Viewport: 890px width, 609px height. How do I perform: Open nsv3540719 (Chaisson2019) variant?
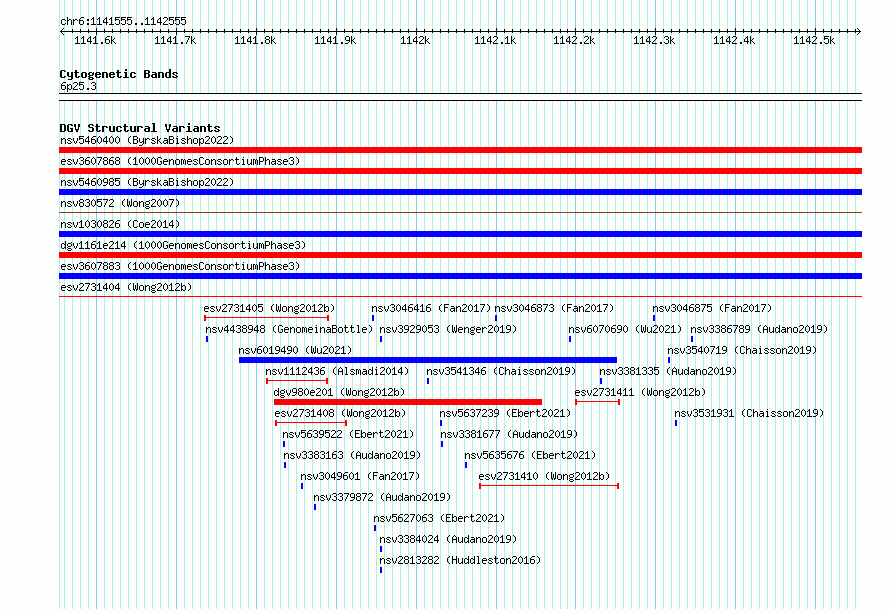742,350
